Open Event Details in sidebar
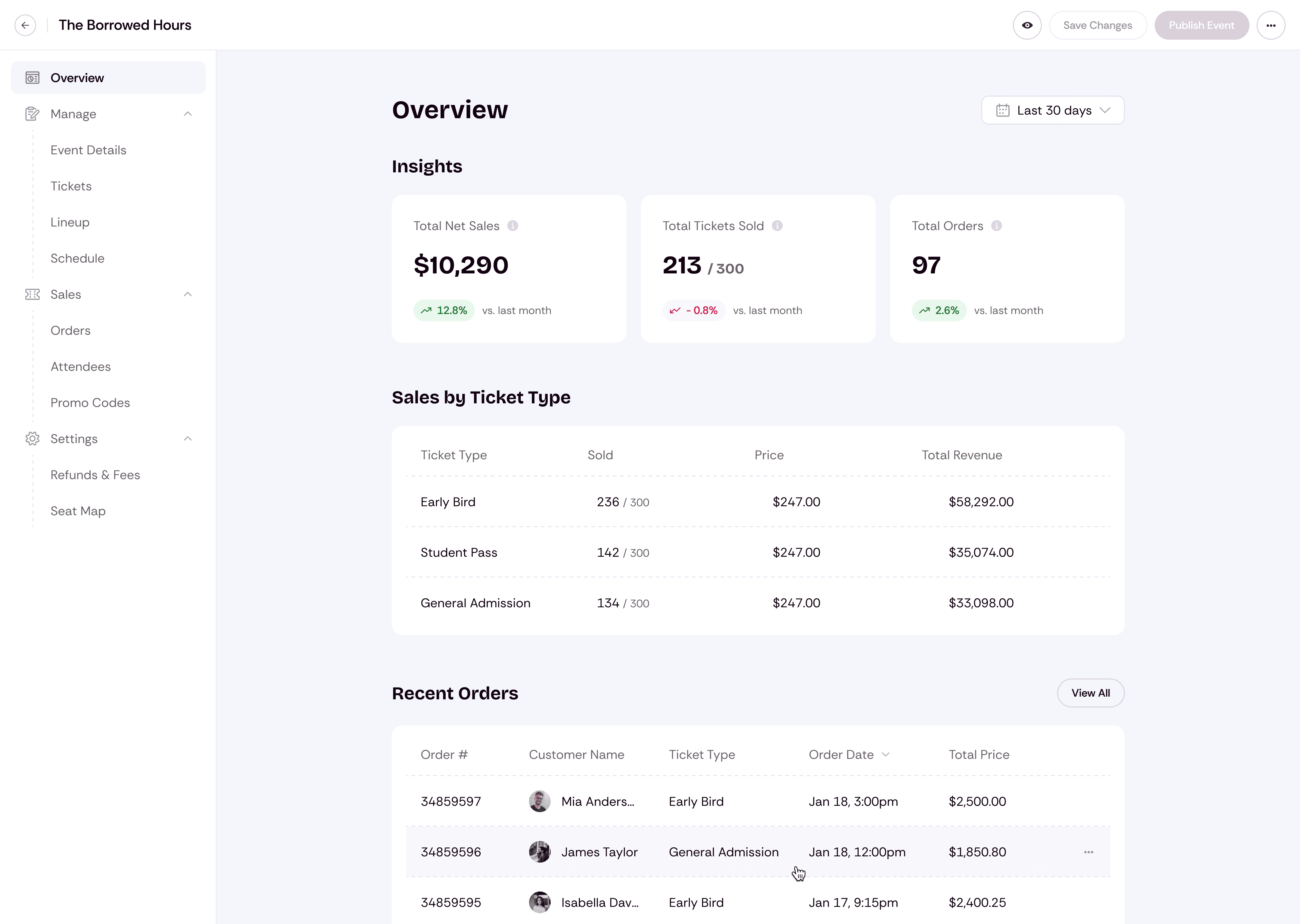1300x924 pixels. [88, 150]
